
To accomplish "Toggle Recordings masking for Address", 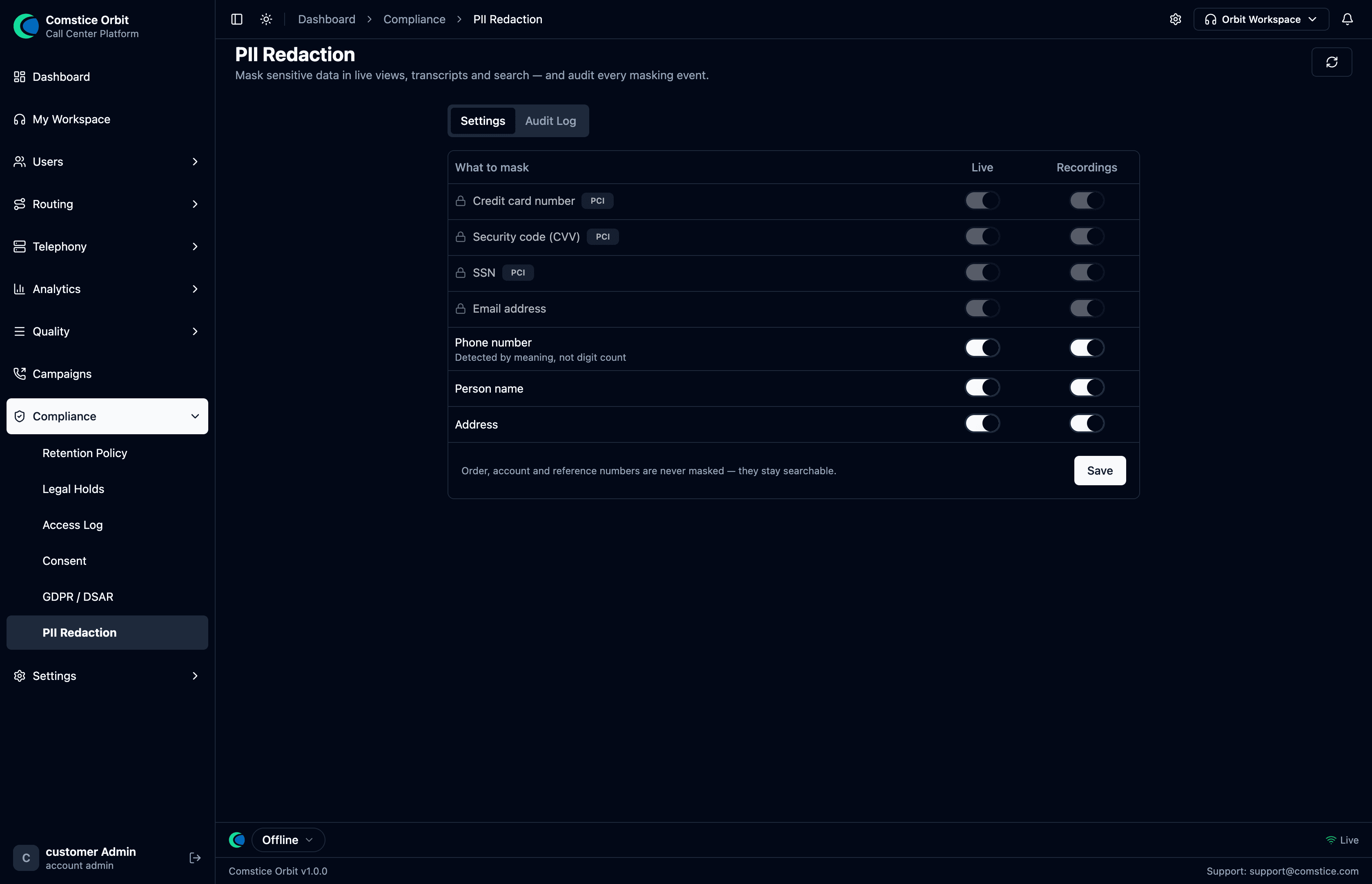I will coord(1087,424).
